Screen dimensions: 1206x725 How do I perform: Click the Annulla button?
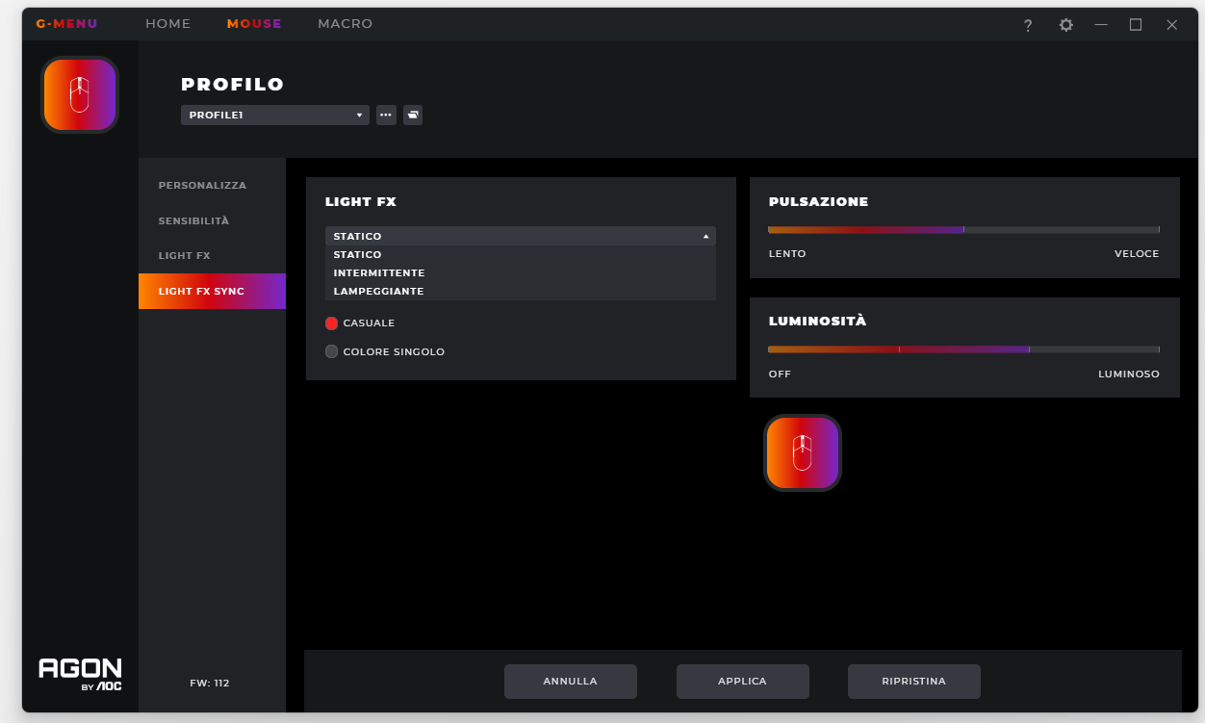(570, 681)
